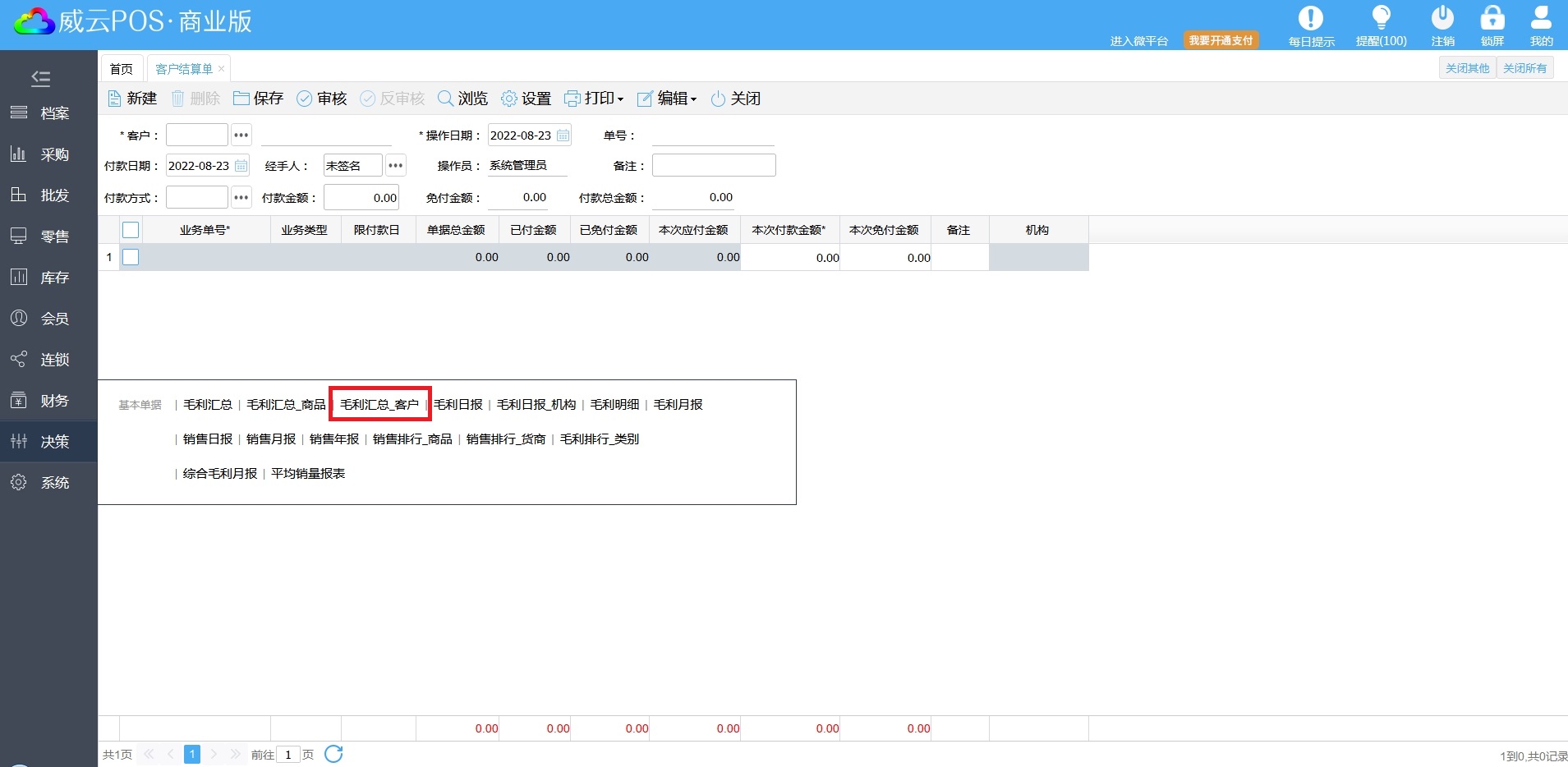Open the 财务 sidebar menu

[49, 401]
